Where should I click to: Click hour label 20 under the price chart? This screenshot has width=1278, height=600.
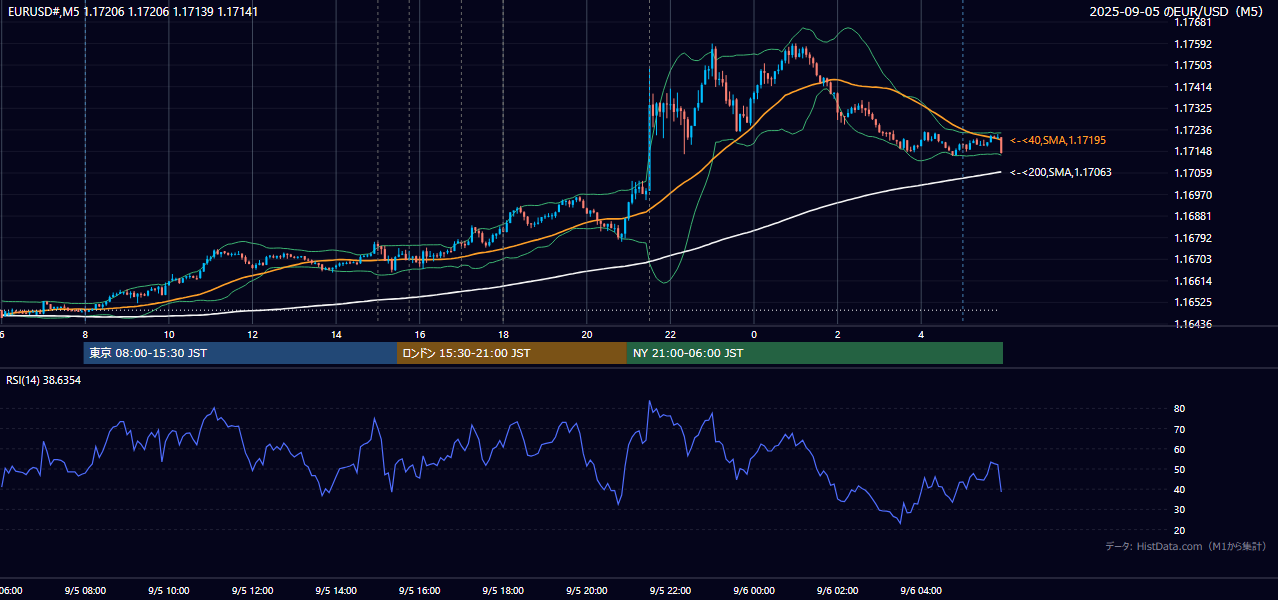tap(587, 334)
